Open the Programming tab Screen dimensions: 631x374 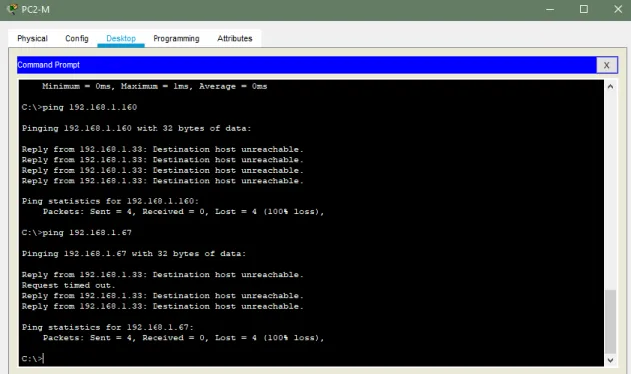[x=176, y=39]
